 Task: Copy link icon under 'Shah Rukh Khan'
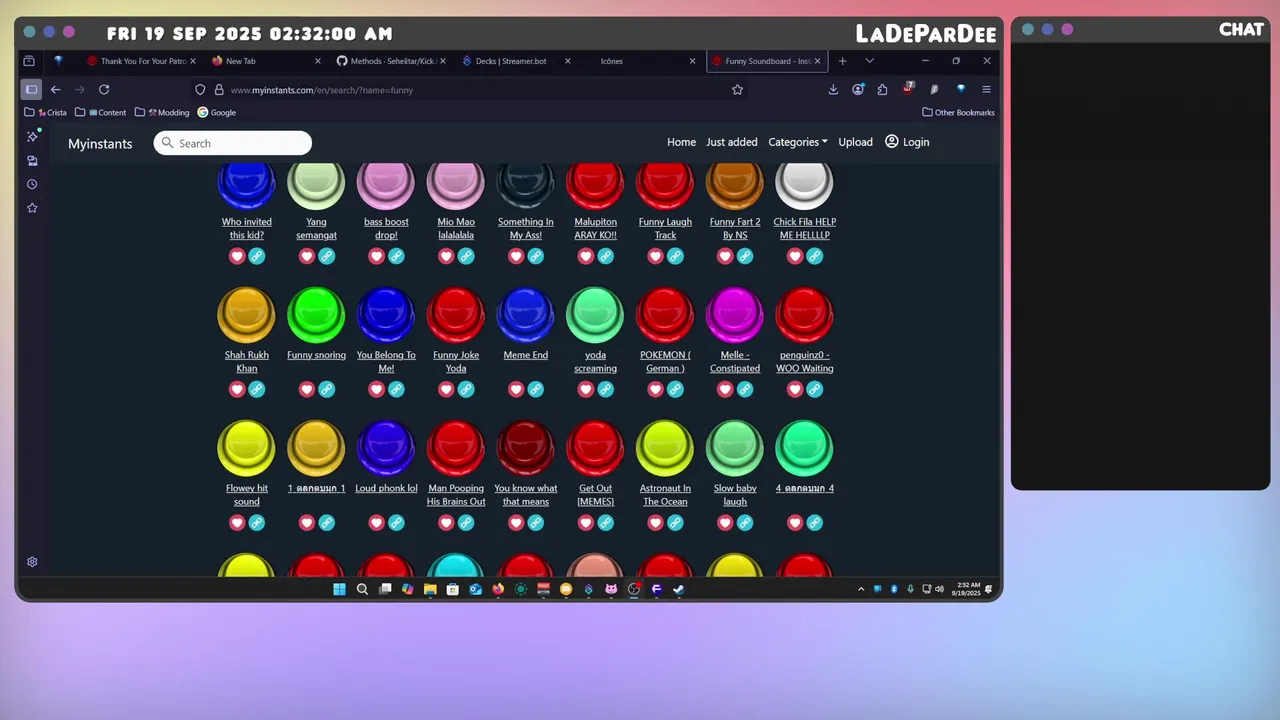tap(257, 389)
